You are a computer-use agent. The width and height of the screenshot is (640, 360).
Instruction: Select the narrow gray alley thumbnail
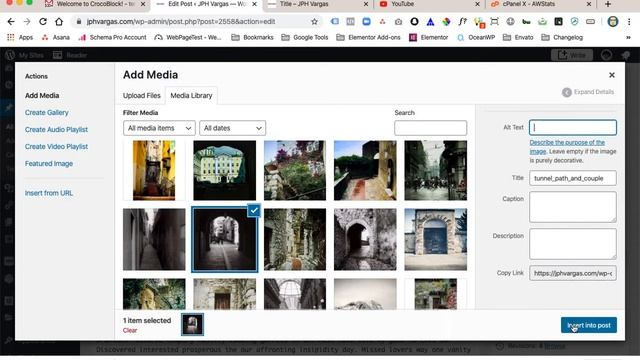click(154, 240)
